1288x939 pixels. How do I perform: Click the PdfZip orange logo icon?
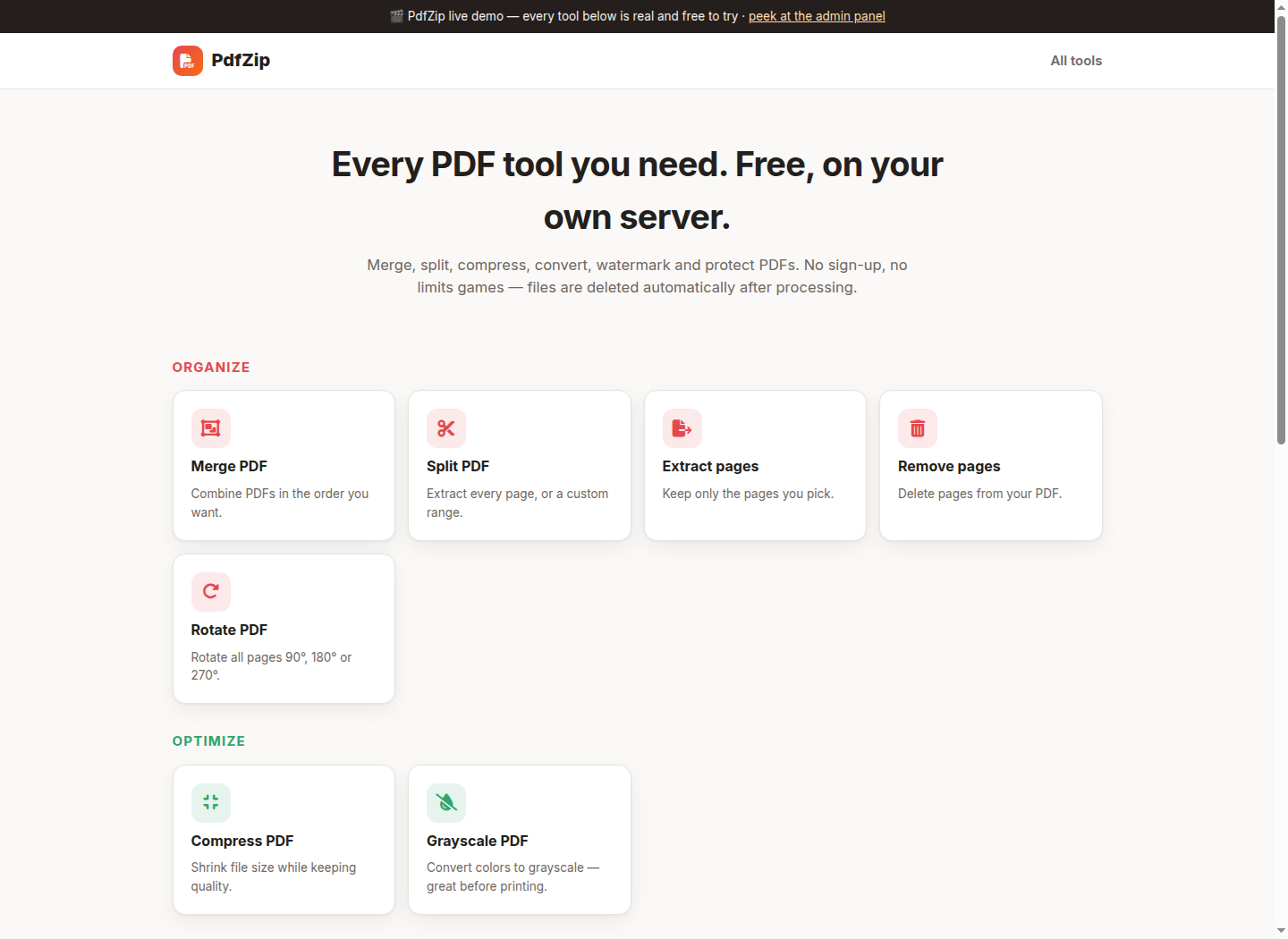pyautogui.click(x=188, y=61)
